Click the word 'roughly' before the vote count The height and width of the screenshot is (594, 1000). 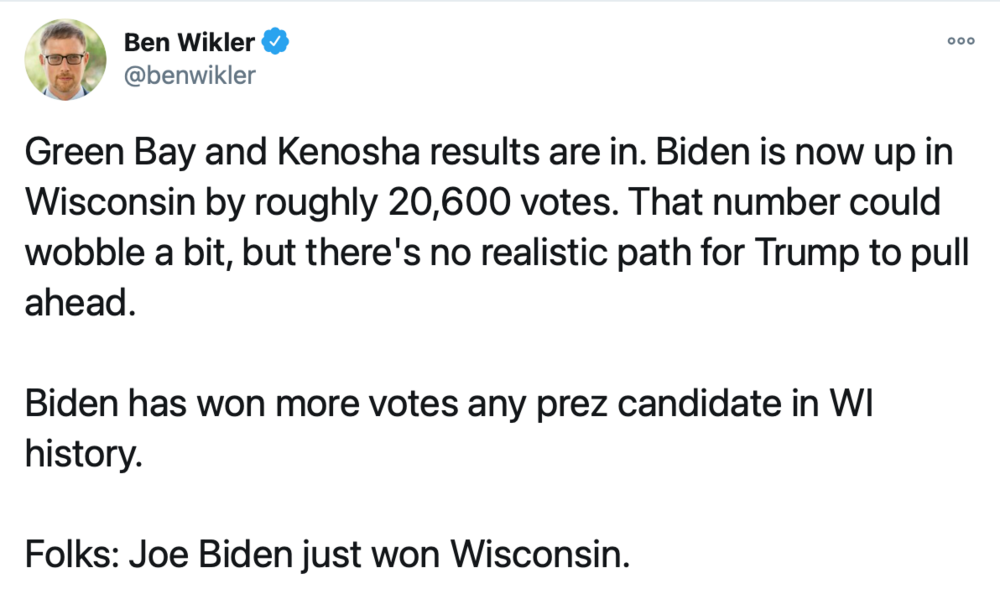316,204
